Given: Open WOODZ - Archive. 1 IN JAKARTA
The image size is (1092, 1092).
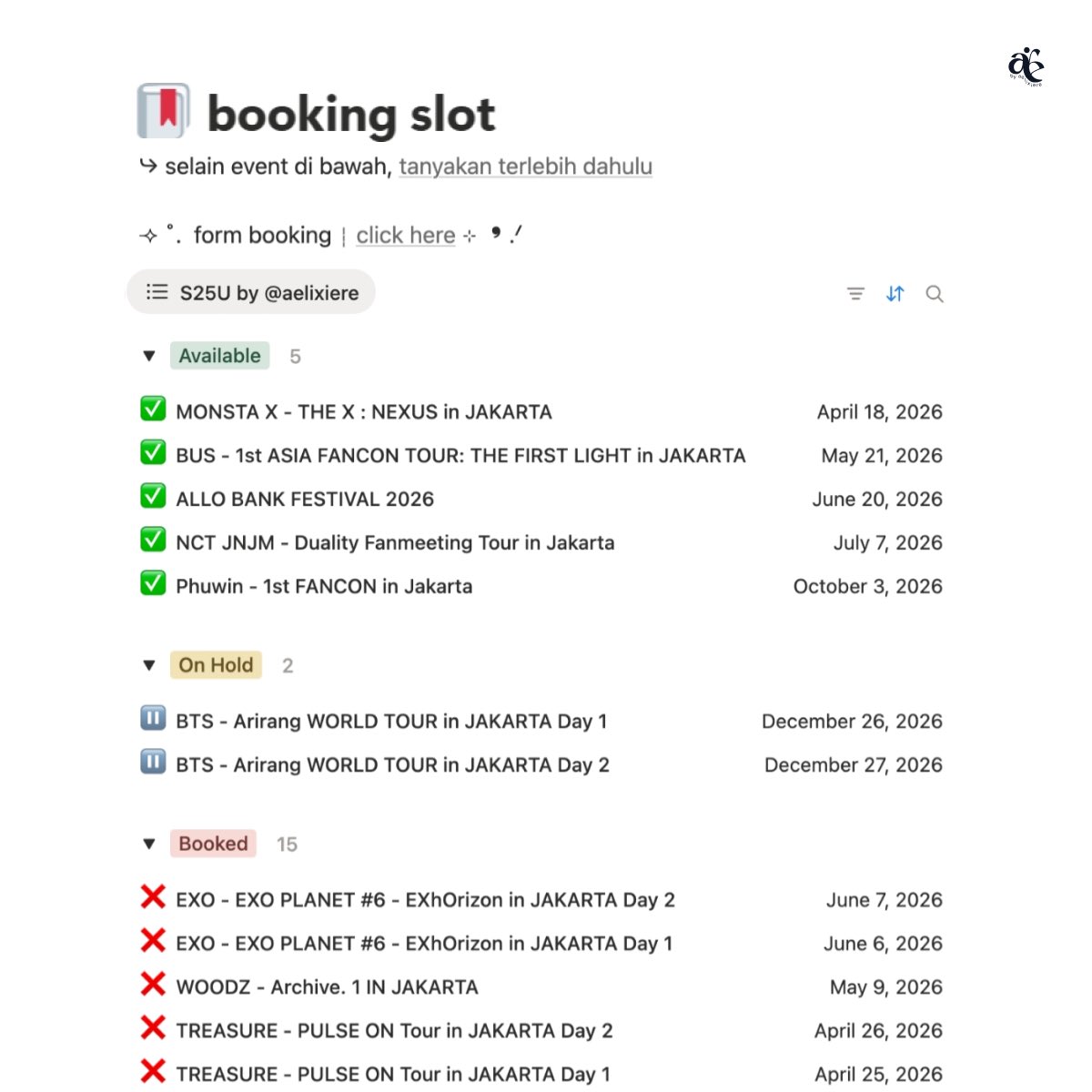Looking at the screenshot, I should click(327, 987).
